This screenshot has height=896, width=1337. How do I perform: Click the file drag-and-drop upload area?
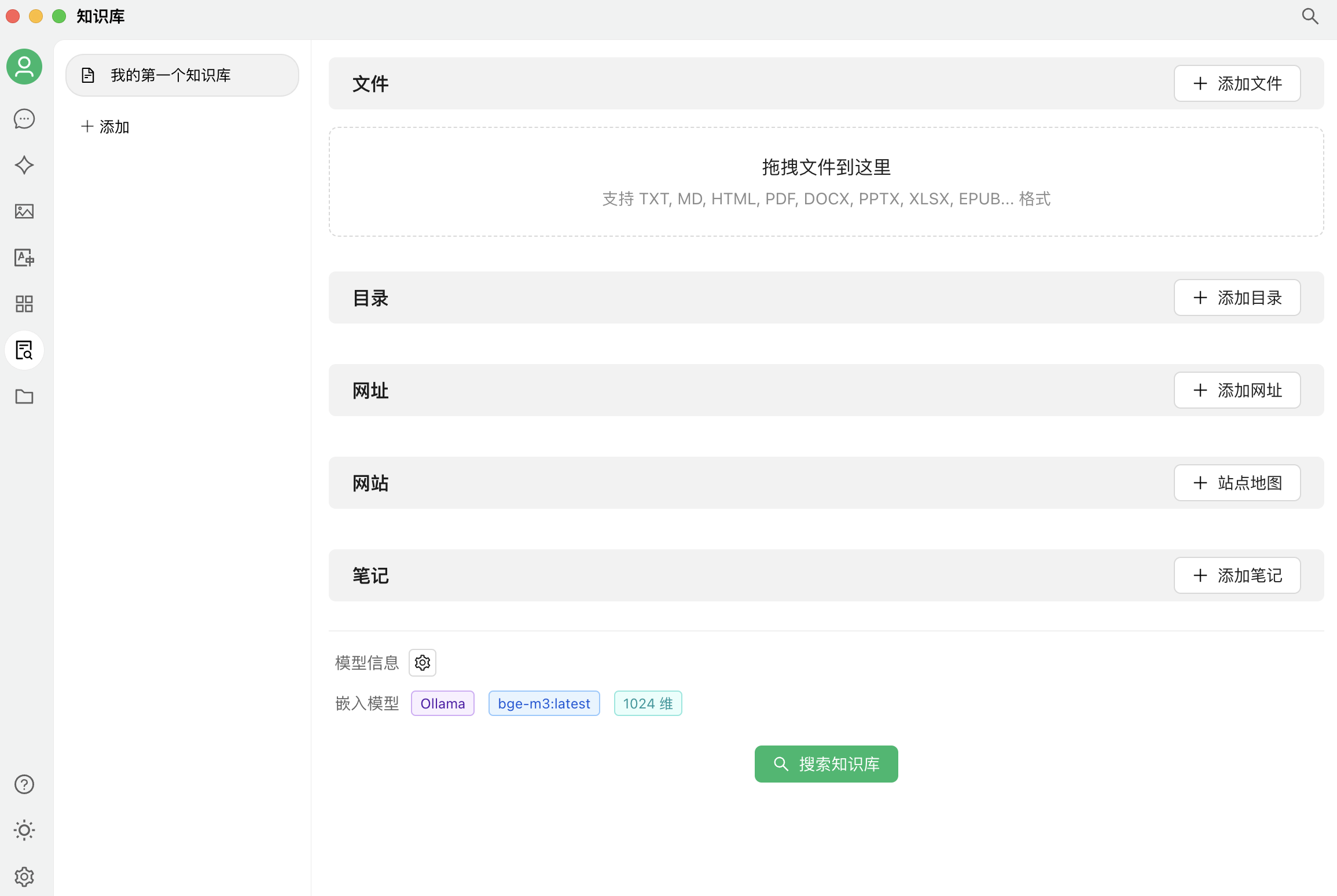(826, 182)
